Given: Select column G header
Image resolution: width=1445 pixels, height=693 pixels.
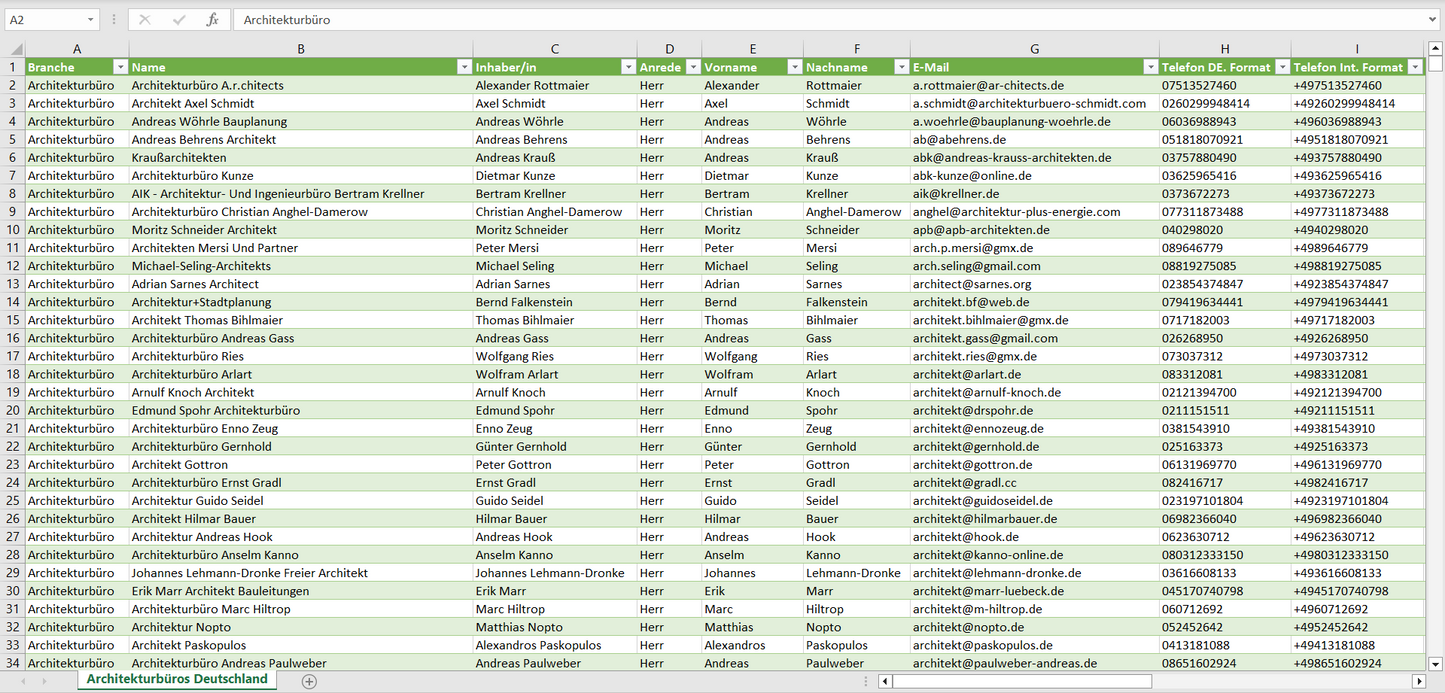Looking at the screenshot, I should pos(1034,49).
